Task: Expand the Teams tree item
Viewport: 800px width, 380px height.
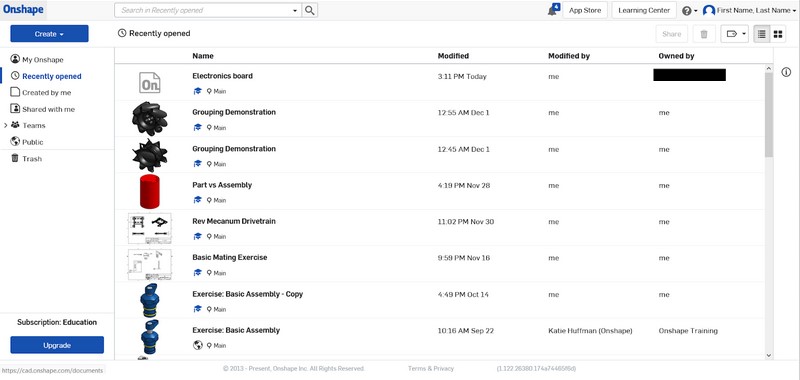Action: (5, 125)
